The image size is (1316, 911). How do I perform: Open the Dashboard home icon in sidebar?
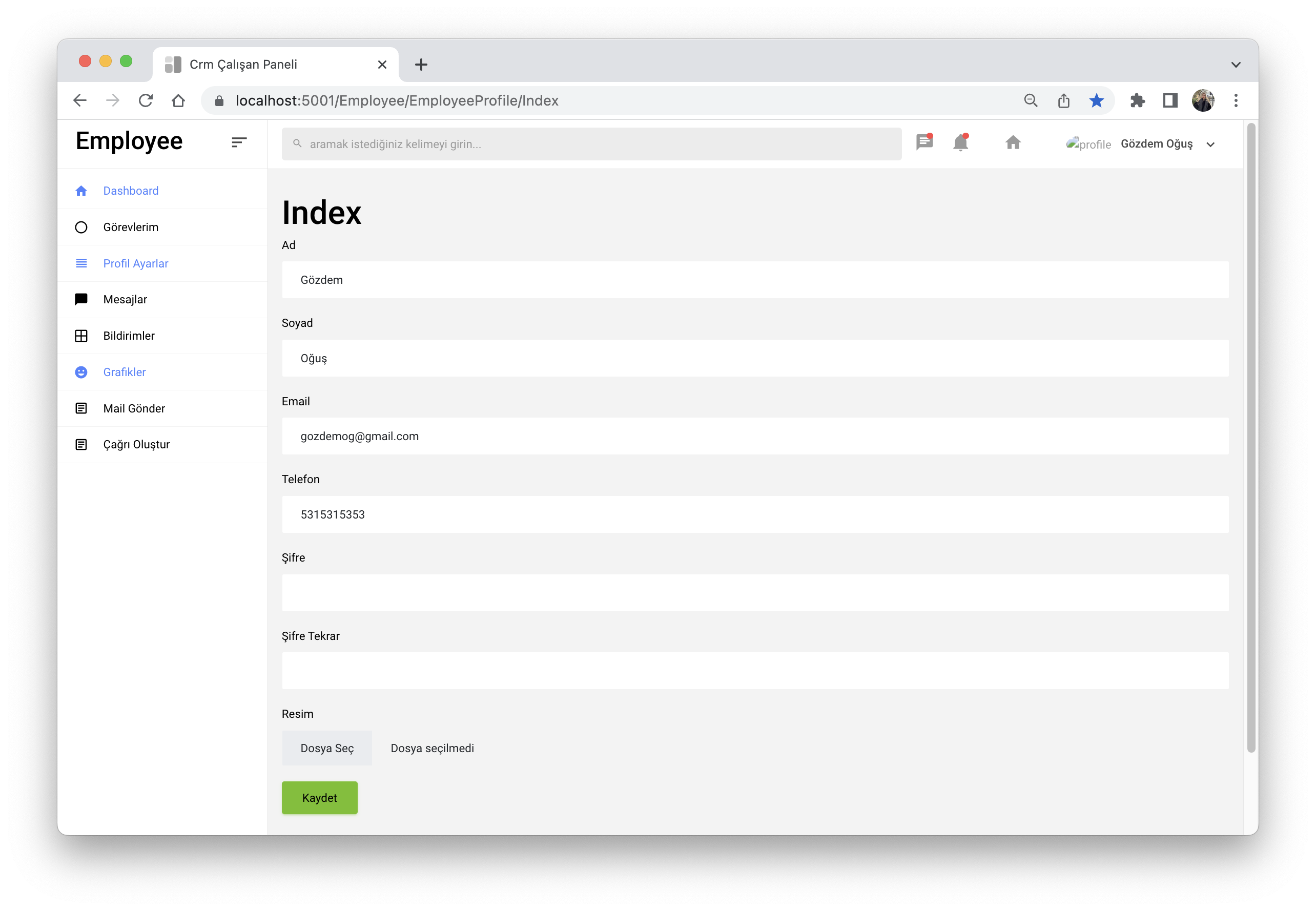coord(81,190)
